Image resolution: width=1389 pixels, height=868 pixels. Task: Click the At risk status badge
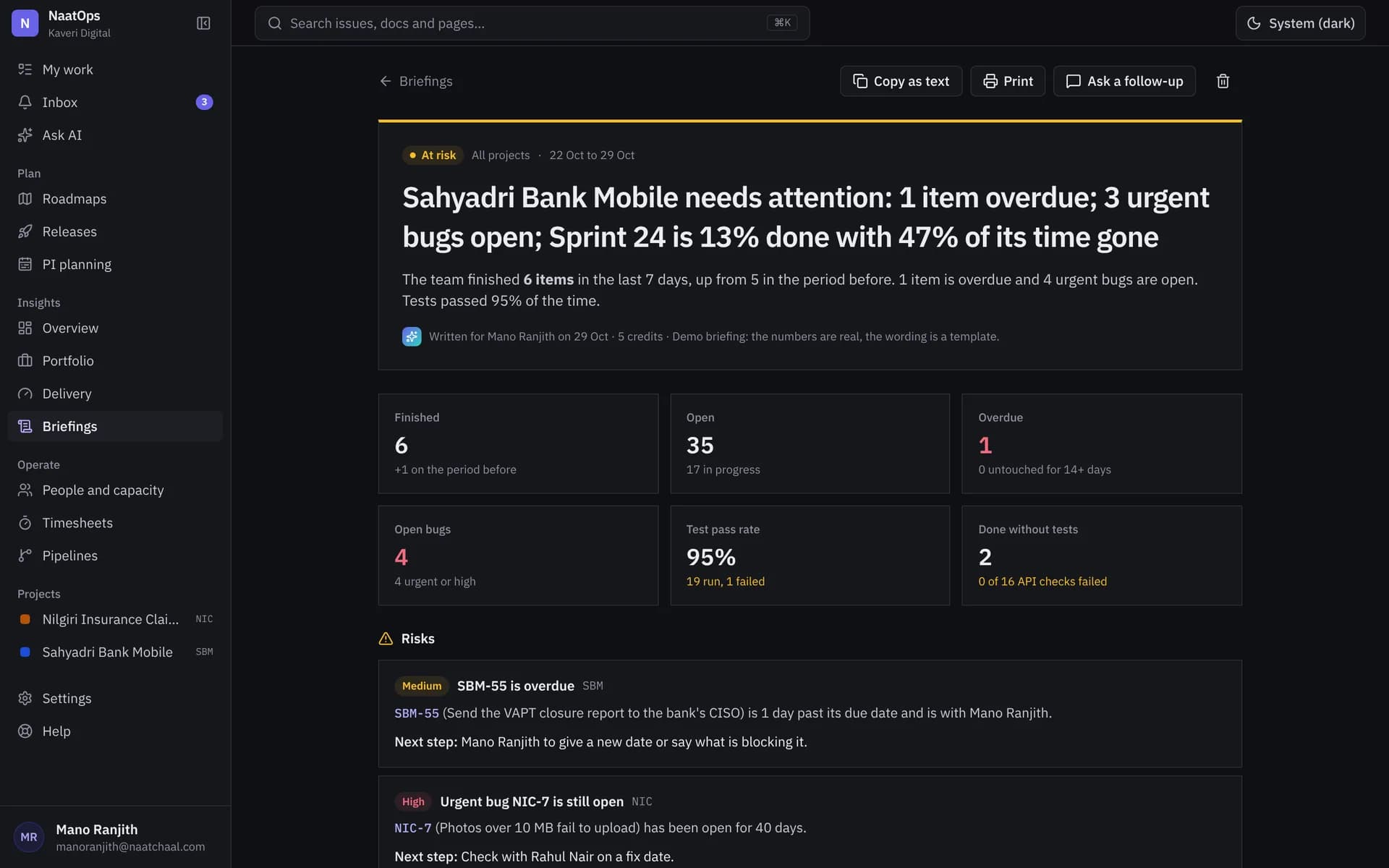pyautogui.click(x=433, y=155)
